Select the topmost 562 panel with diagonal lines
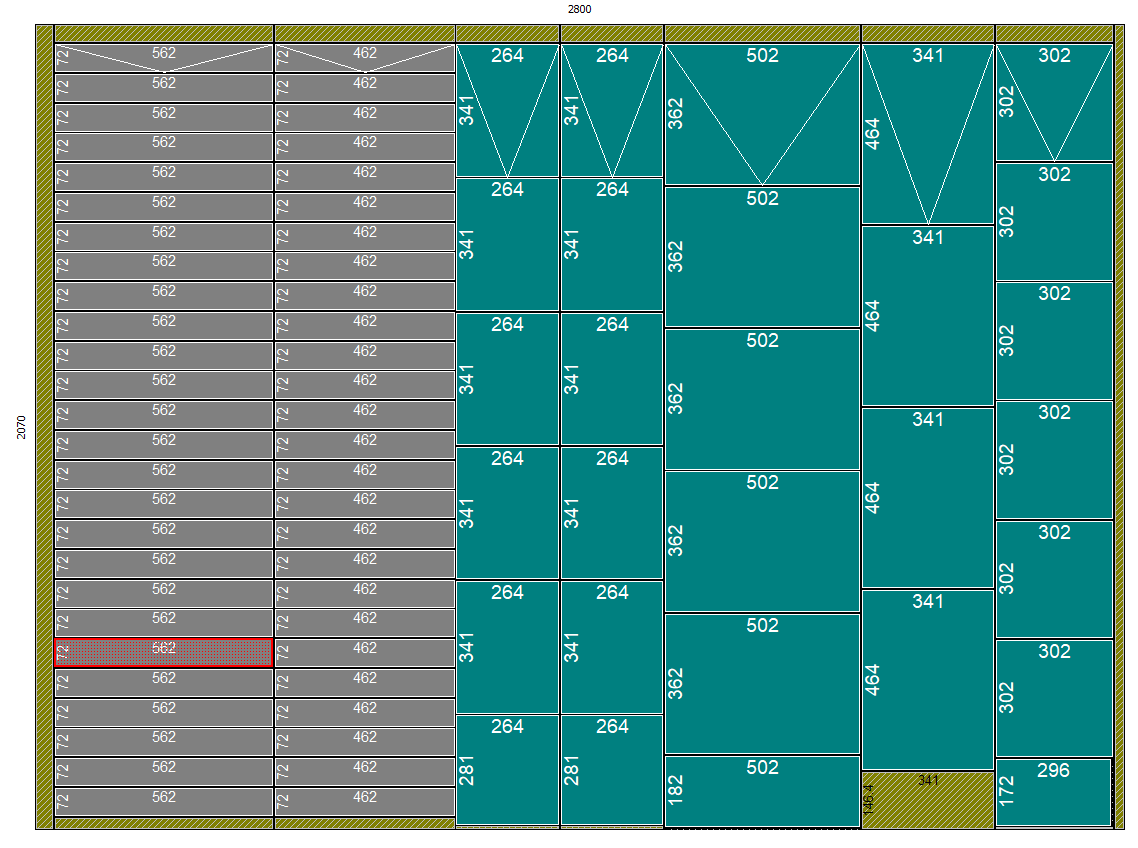The height and width of the screenshot is (848, 1138). 163,58
